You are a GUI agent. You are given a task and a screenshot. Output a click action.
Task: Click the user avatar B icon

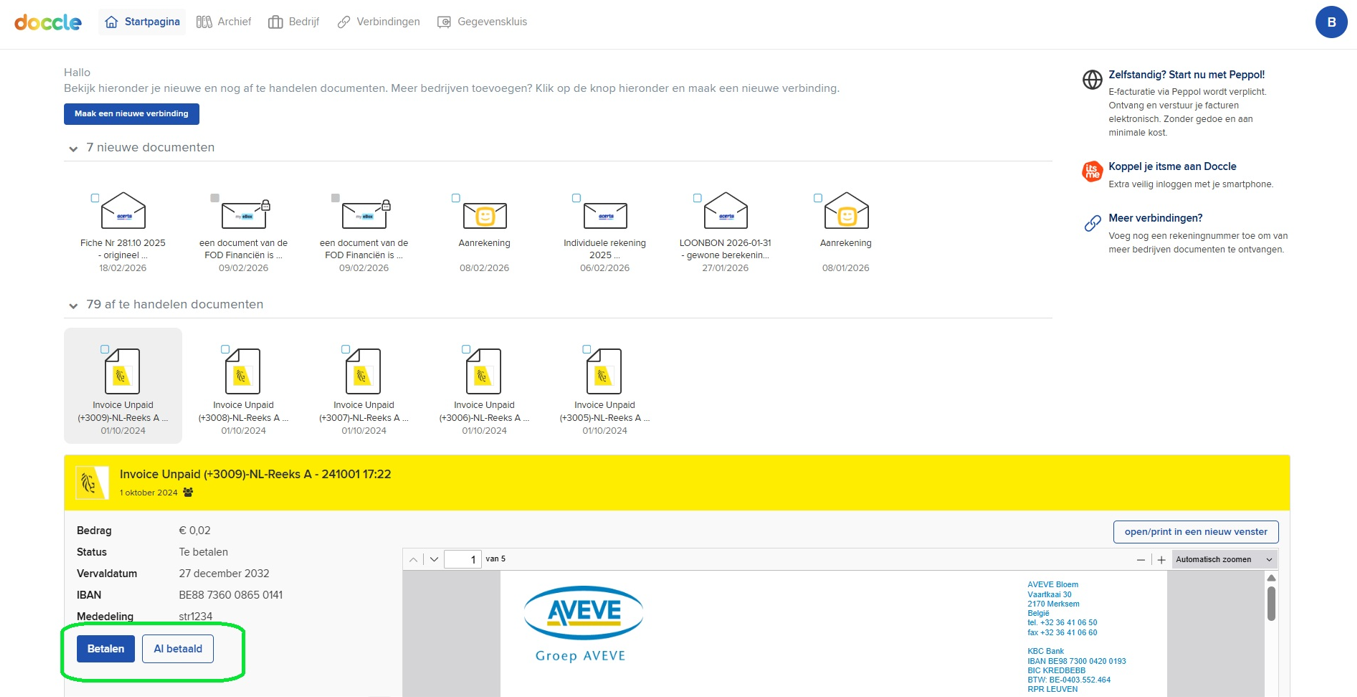1330,22
